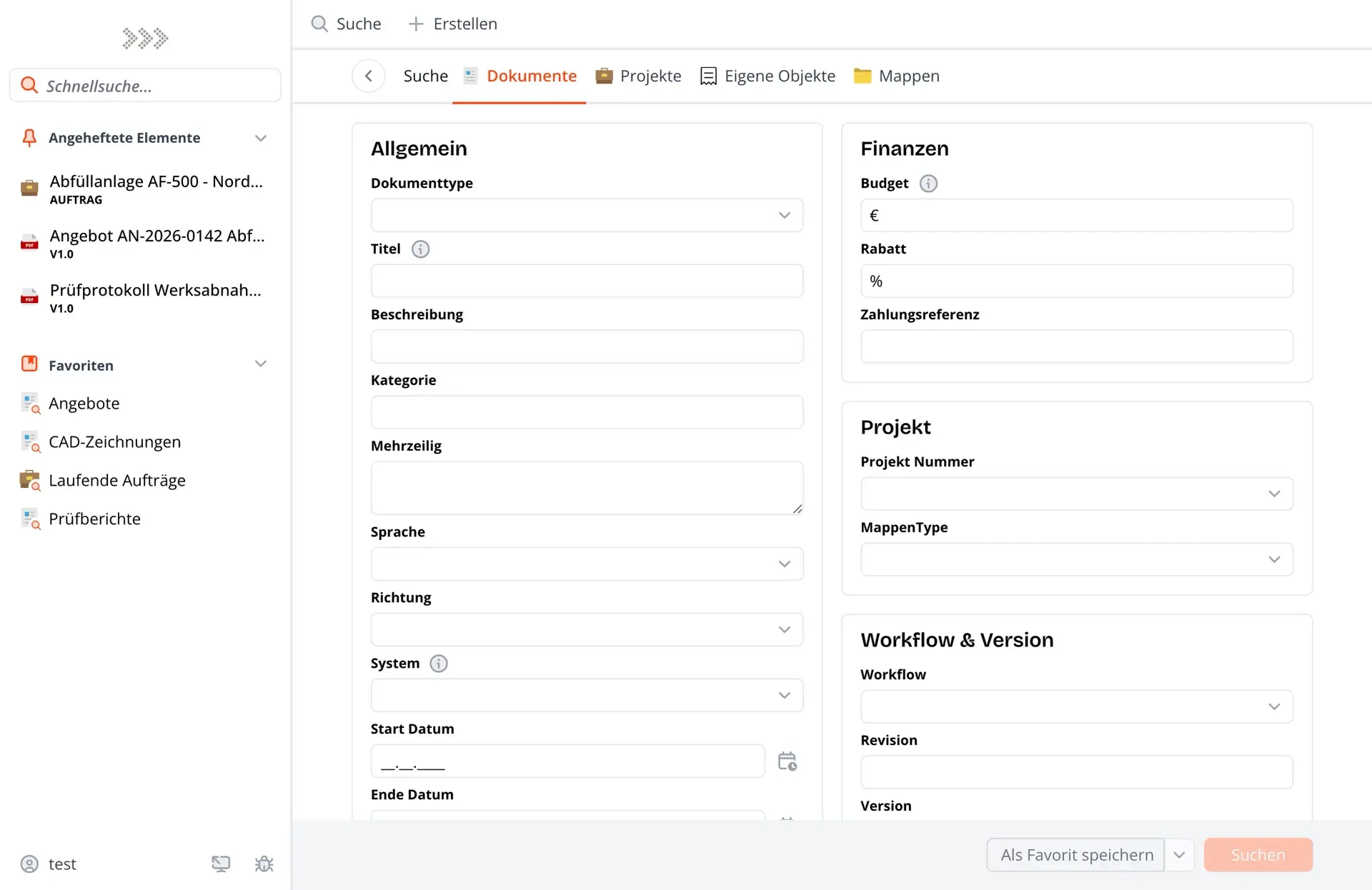Click Erstellen in the top bar
The height and width of the screenshot is (890, 1372).
tap(453, 24)
